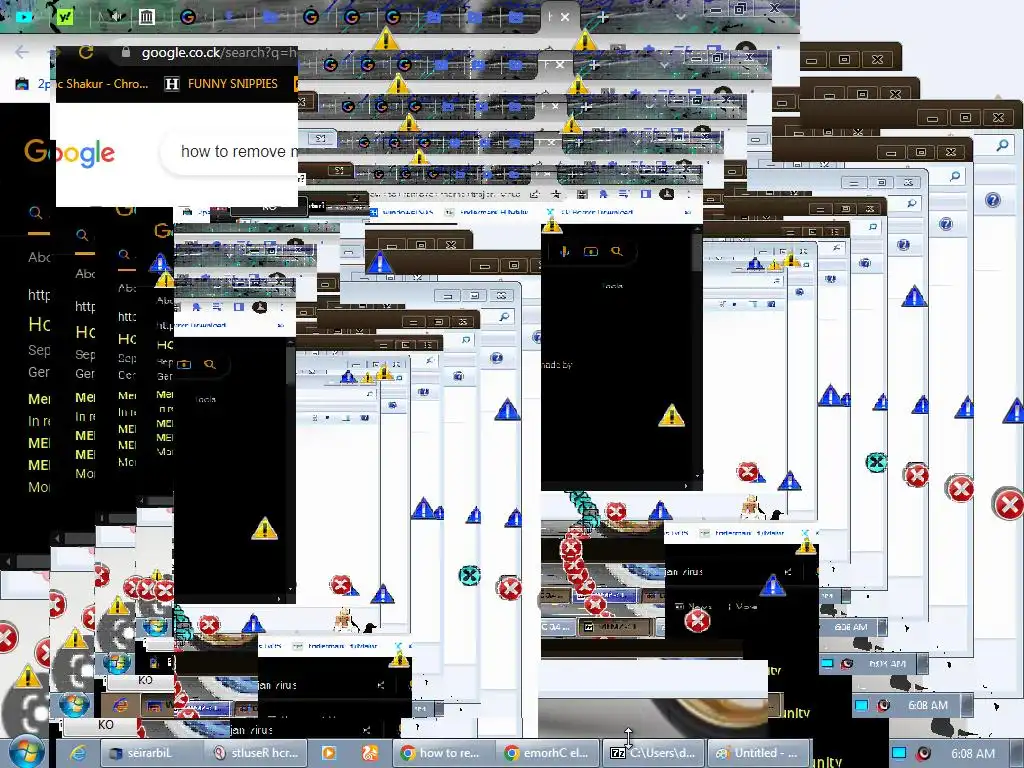Click the taskbar clock showing 6:08 AM
This screenshot has height=768, width=1024.
[972, 754]
